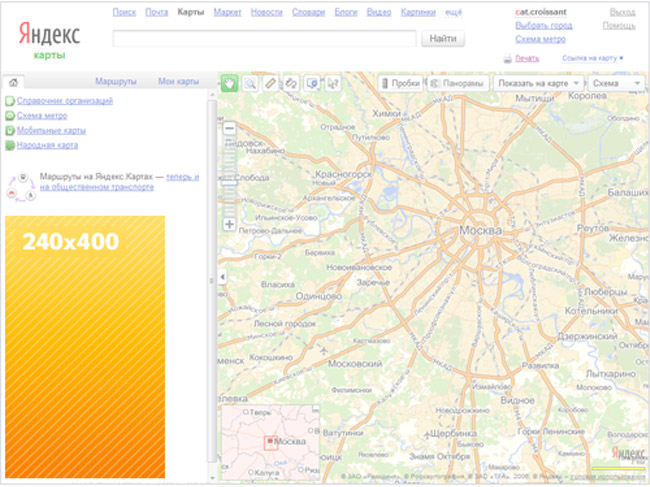
Task: Select the hand pan tool
Action: click(229, 83)
